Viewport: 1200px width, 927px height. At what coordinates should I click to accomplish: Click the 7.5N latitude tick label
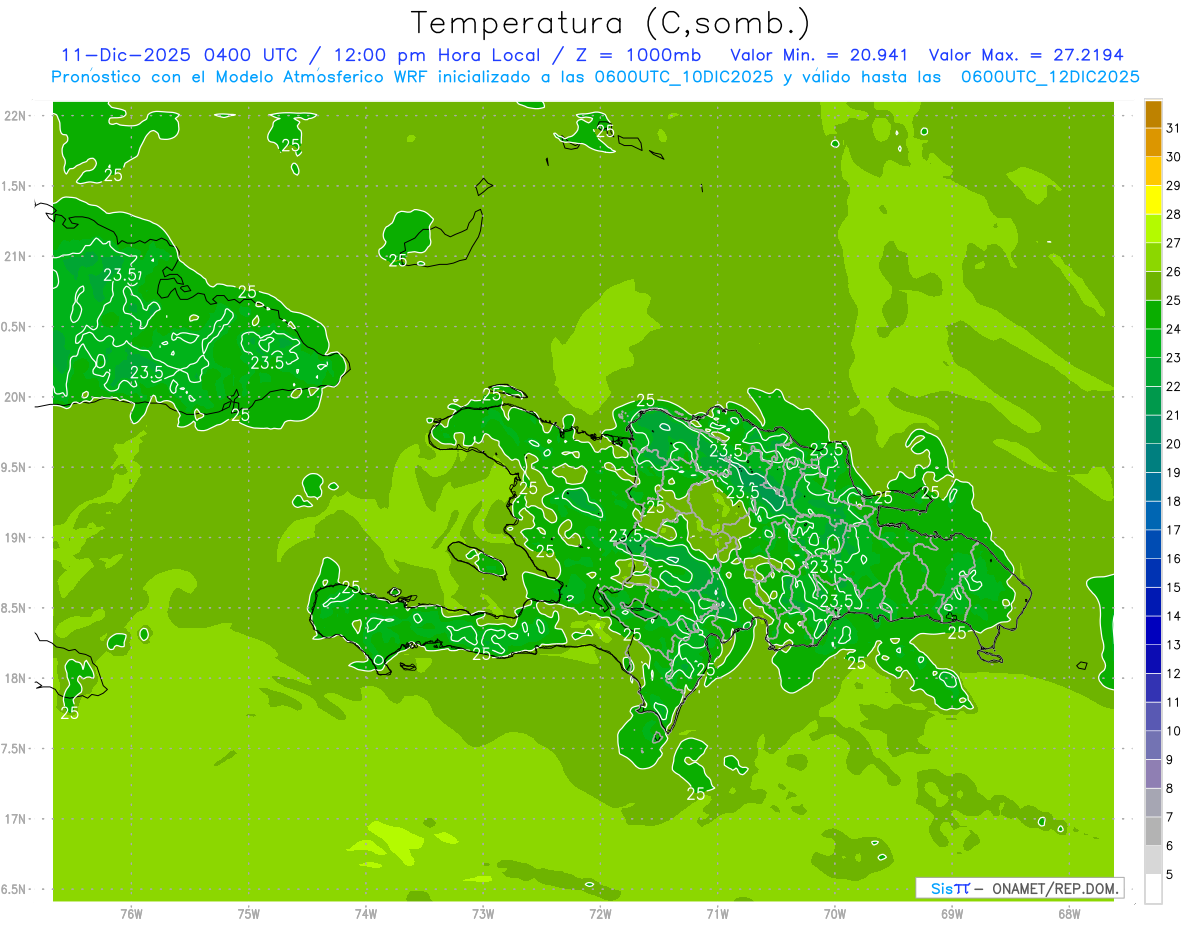15,749
